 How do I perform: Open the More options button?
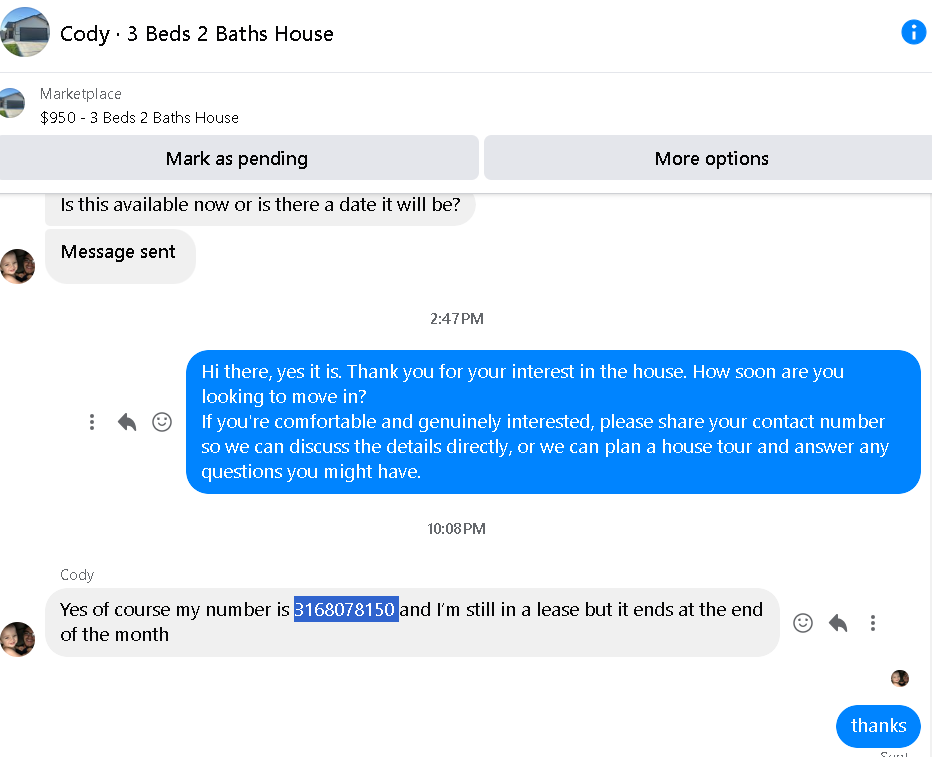709,158
